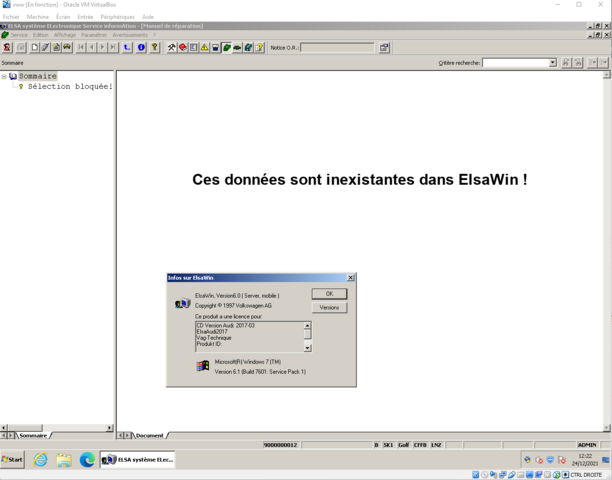Switch to the Document bottom tab
Image resolution: width=612 pixels, height=480 pixels.
149,435
